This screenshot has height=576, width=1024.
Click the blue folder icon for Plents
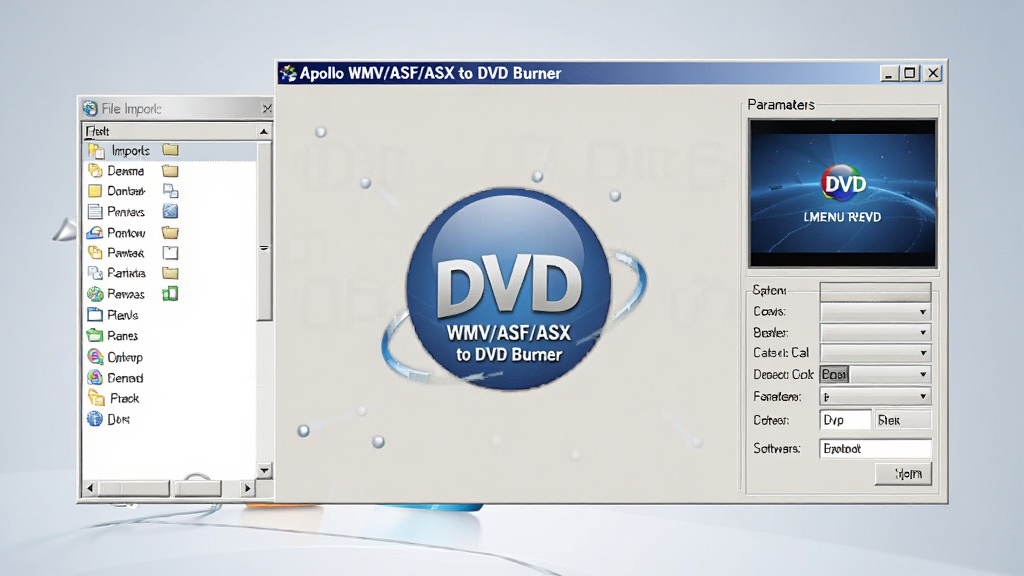click(x=95, y=315)
